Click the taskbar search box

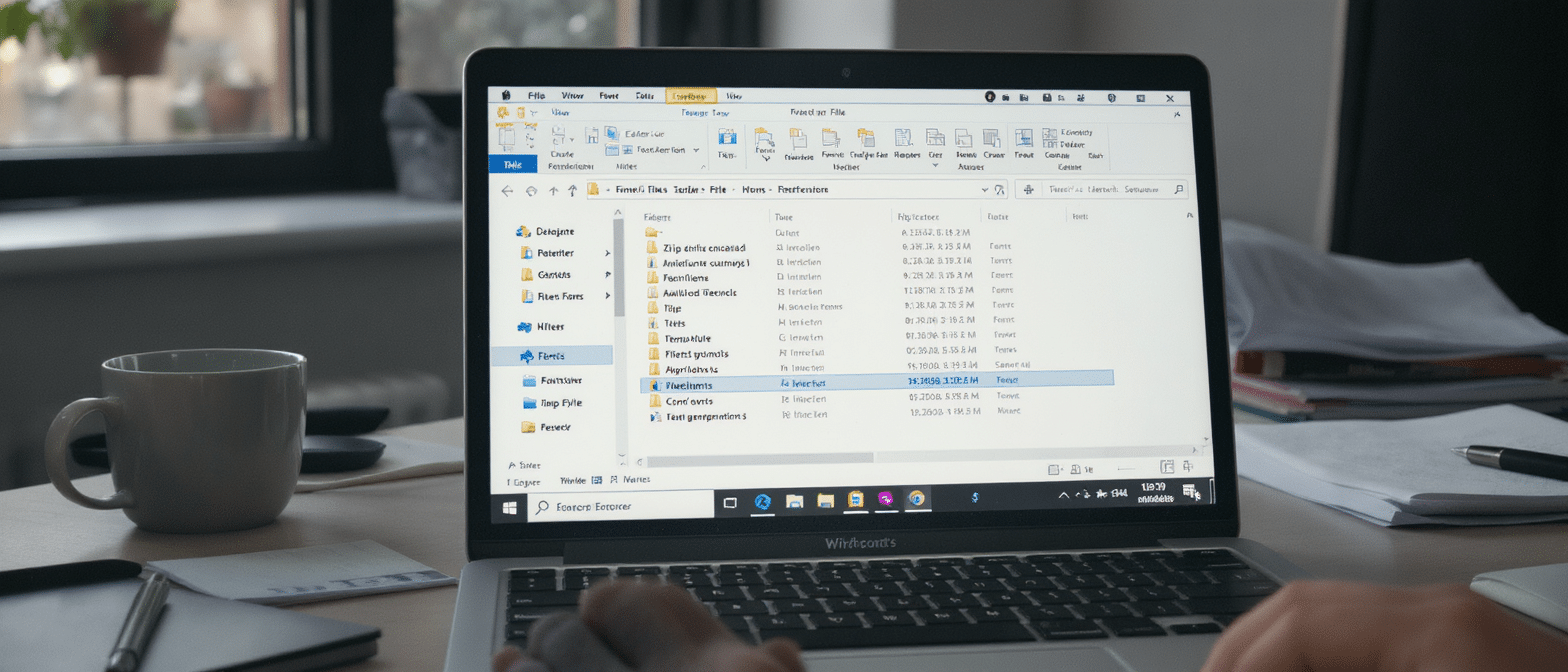[x=620, y=506]
